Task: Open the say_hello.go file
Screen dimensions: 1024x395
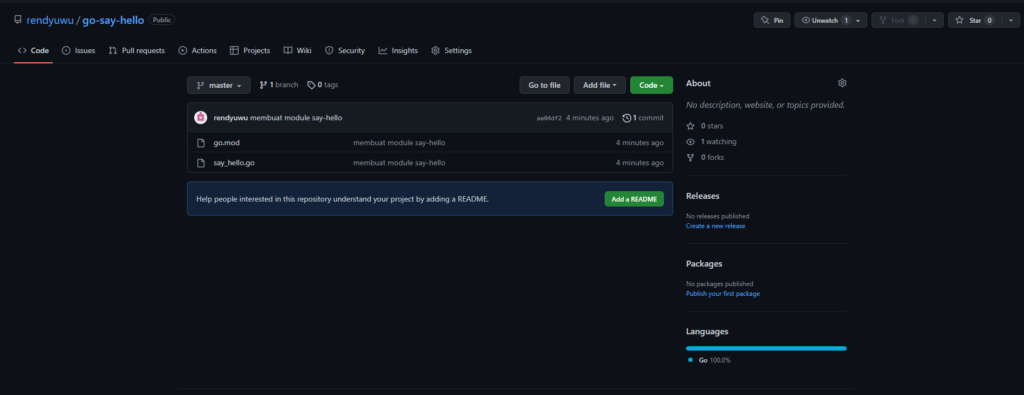Action: (x=234, y=163)
